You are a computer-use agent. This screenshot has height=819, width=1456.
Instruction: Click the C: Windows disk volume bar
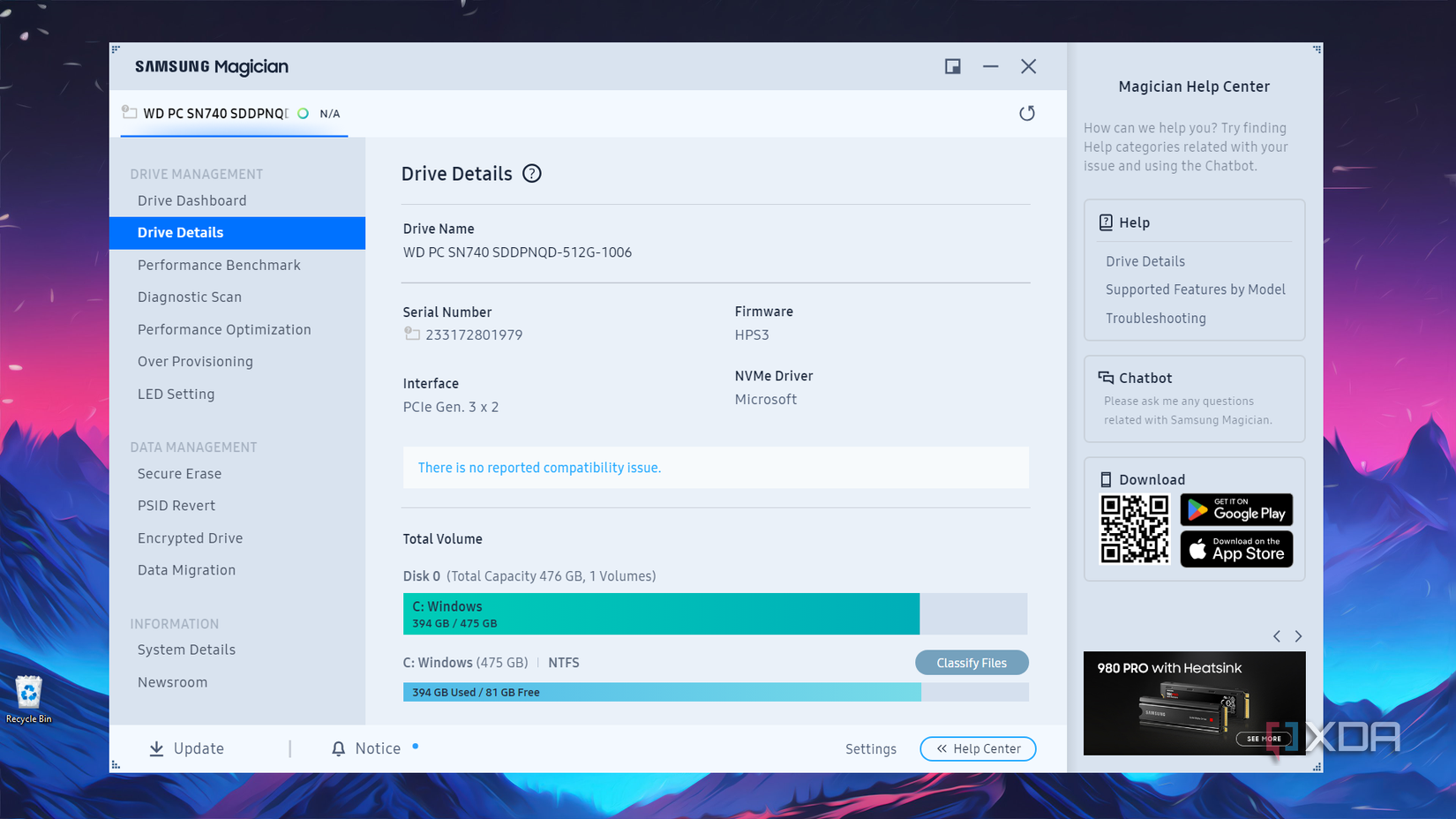[715, 614]
